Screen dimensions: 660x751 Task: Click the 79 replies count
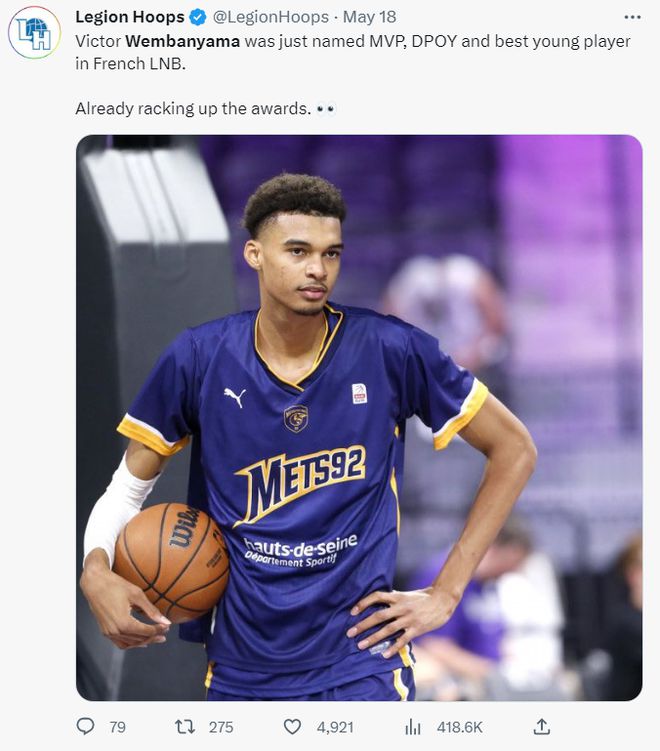point(117,727)
